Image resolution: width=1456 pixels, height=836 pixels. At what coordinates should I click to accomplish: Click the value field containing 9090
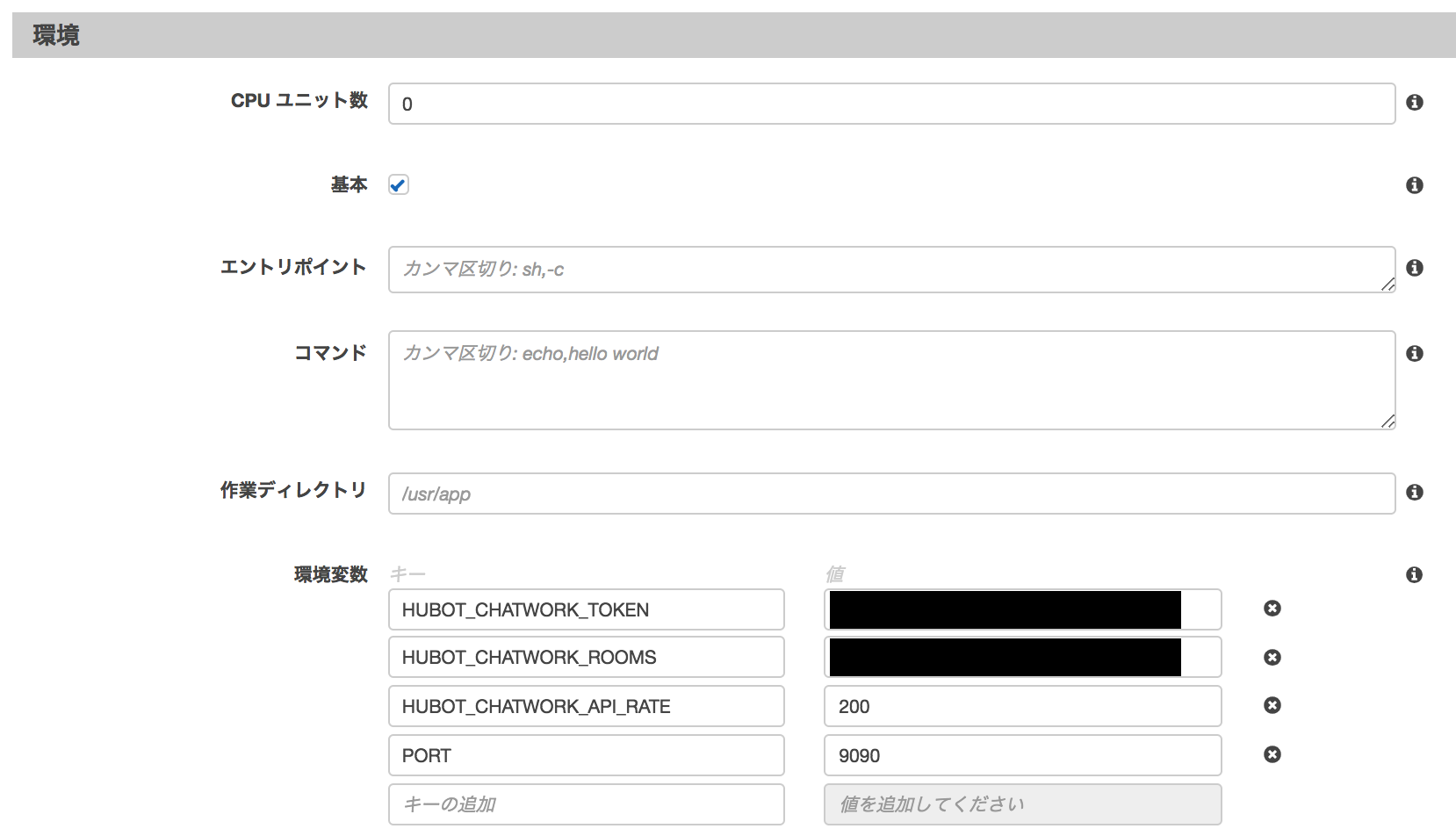point(1023,755)
